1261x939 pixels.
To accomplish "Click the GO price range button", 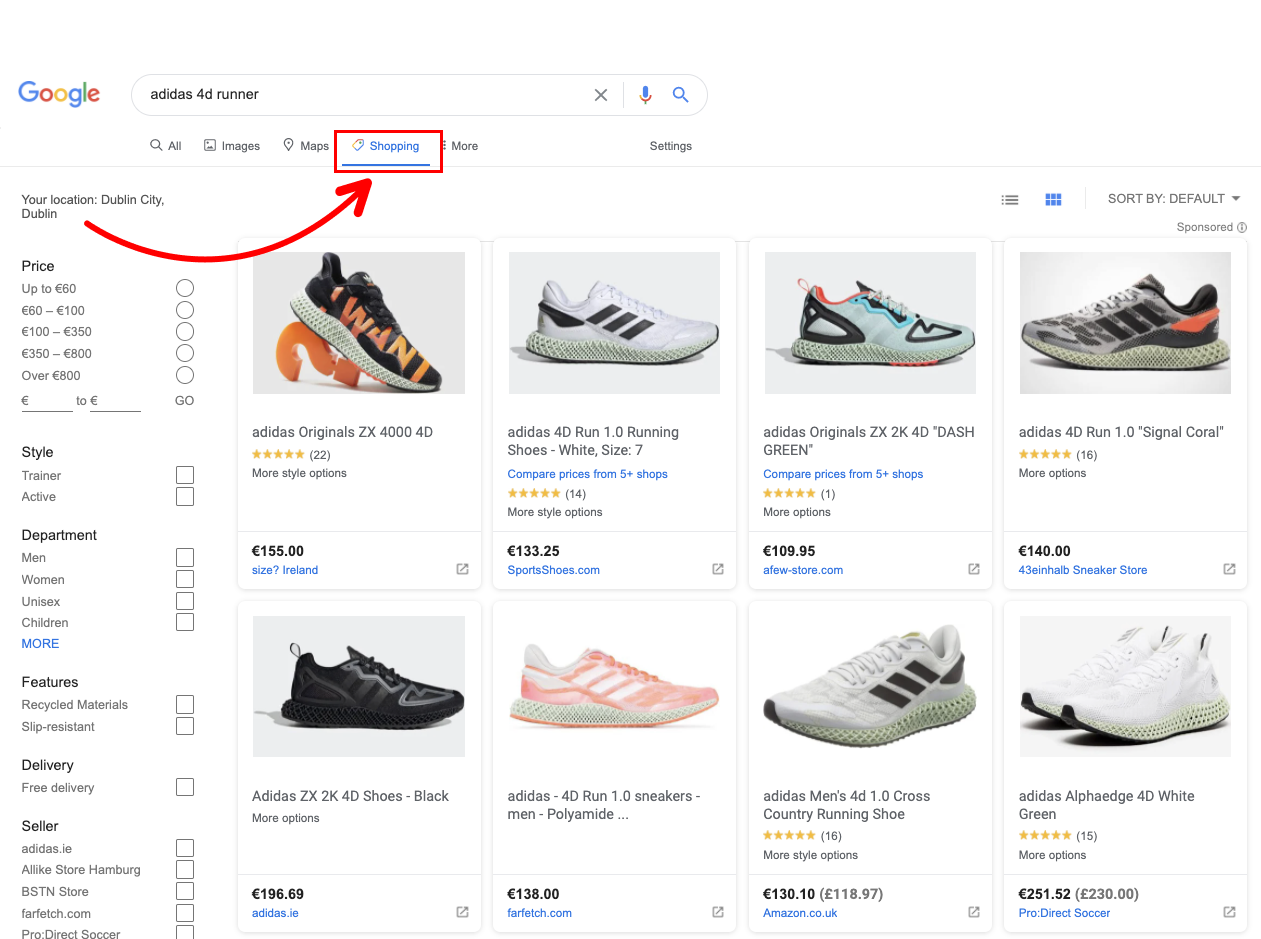I will tap(184, 400).
